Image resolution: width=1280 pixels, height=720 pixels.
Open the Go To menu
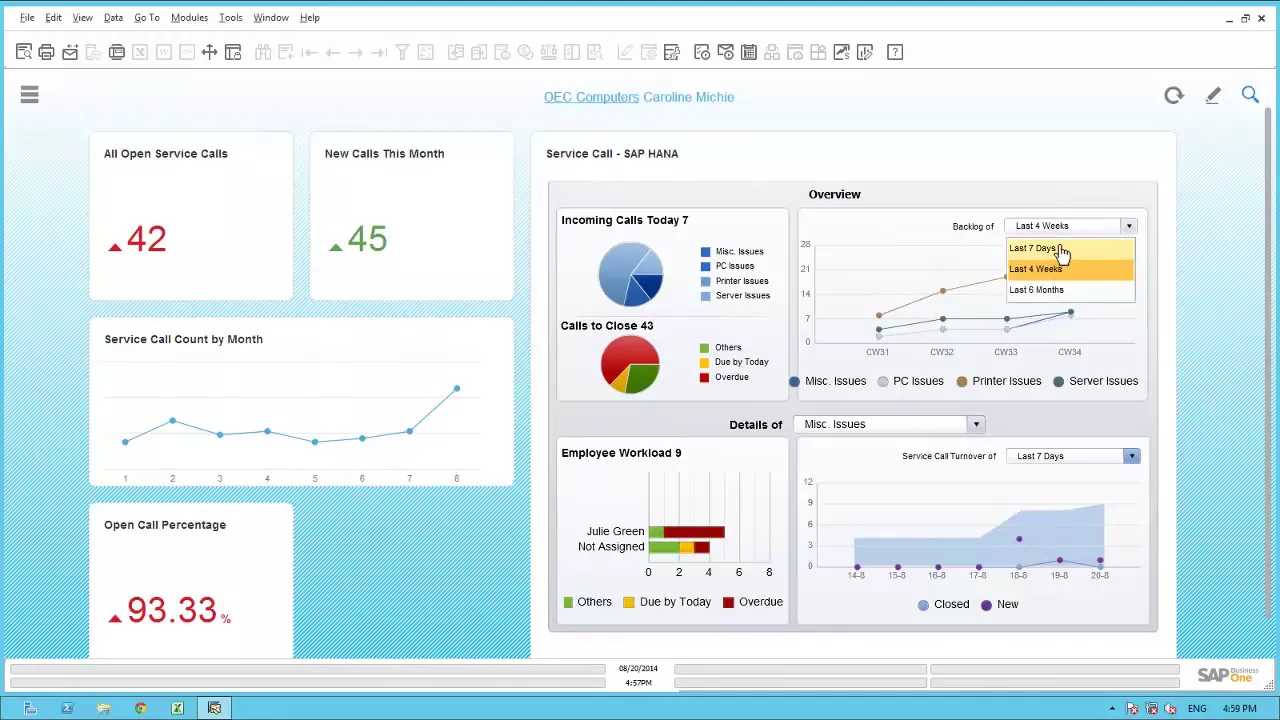pyautogui.click(x=147, y=18)
